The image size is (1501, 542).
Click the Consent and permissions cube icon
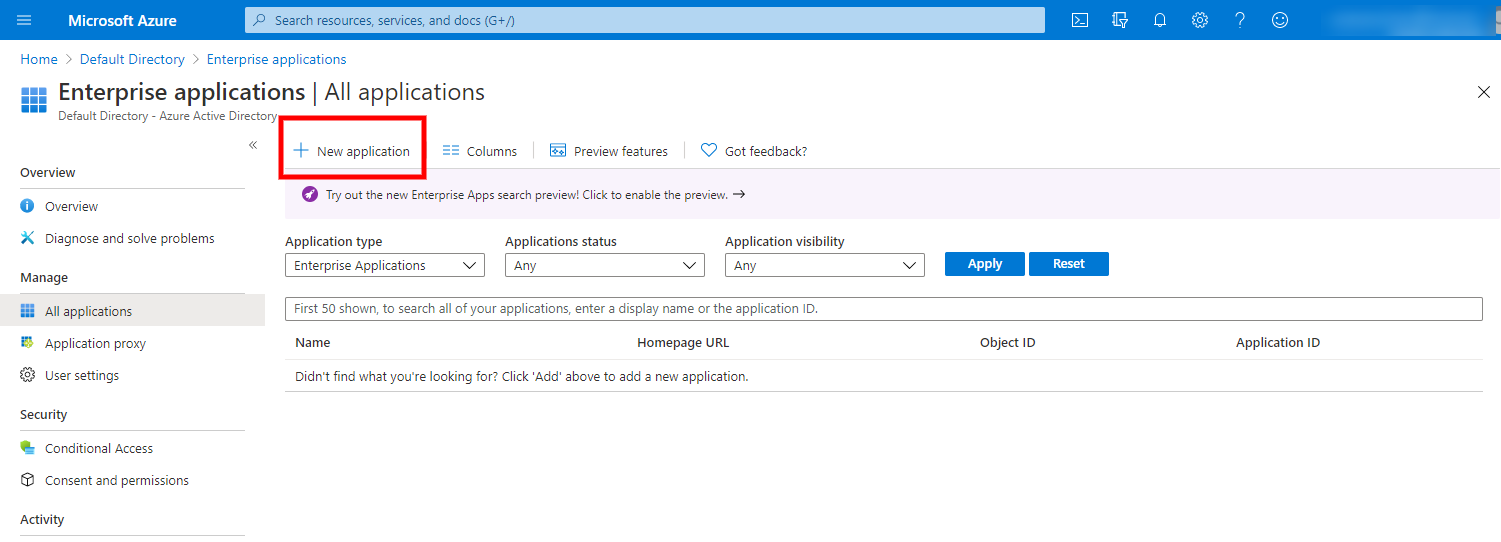pos(28,480)
